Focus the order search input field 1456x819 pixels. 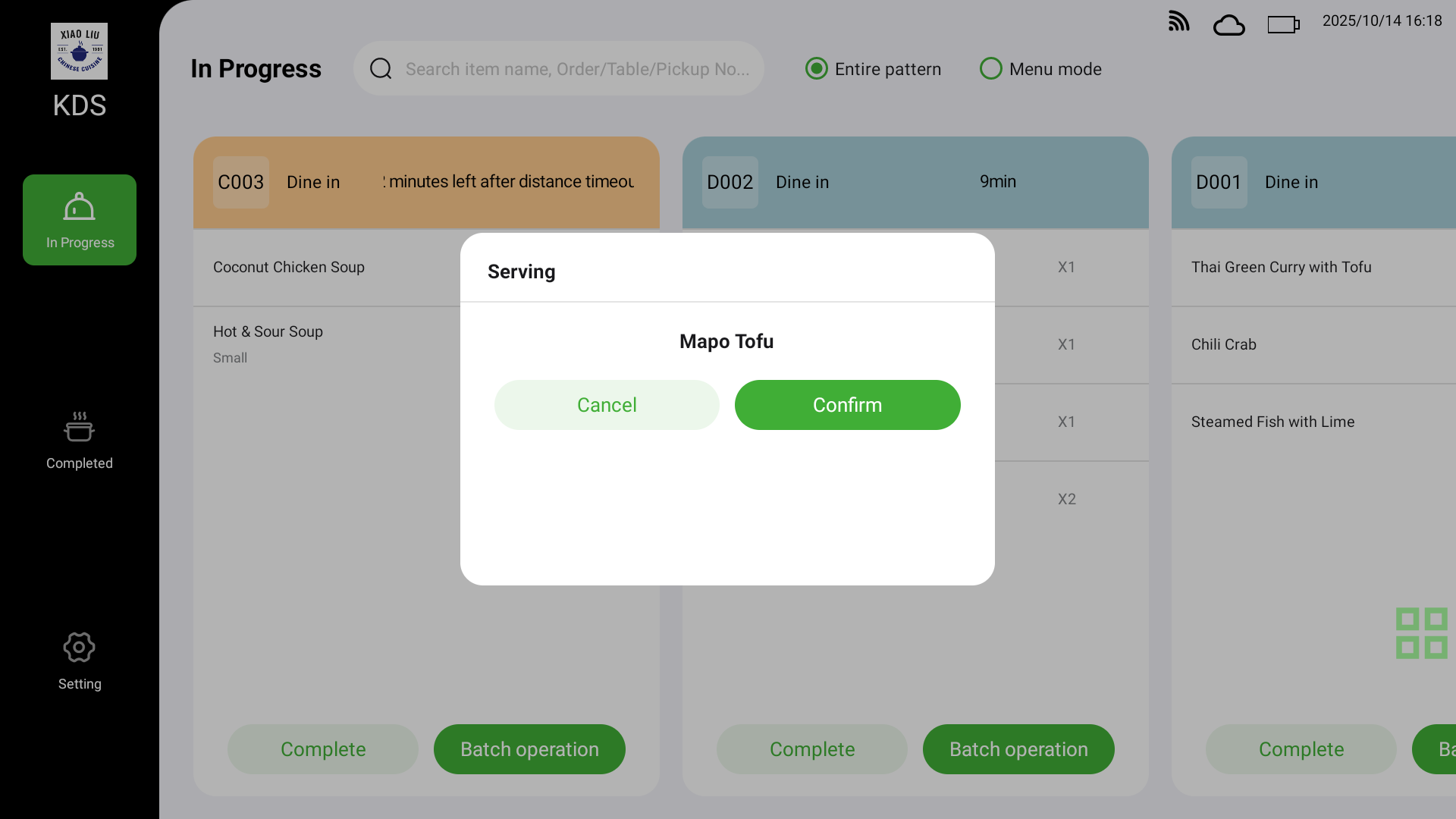click(x=576, y=69)
